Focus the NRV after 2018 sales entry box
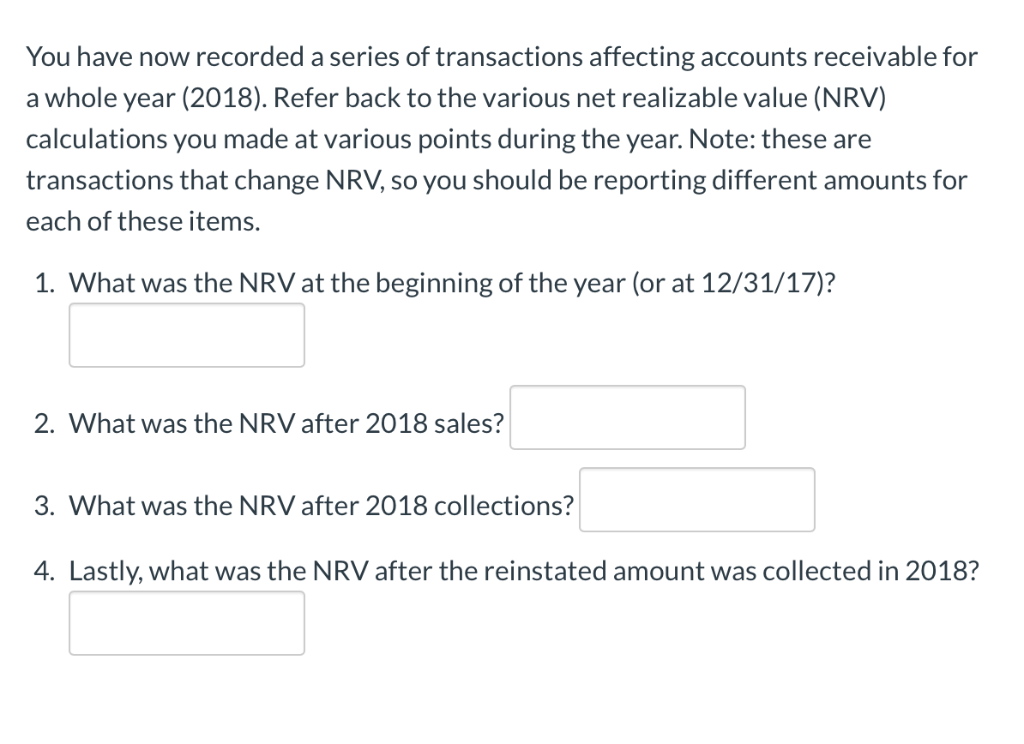Viewport: 1024px width, 744px height. click(x=627, y=418)
